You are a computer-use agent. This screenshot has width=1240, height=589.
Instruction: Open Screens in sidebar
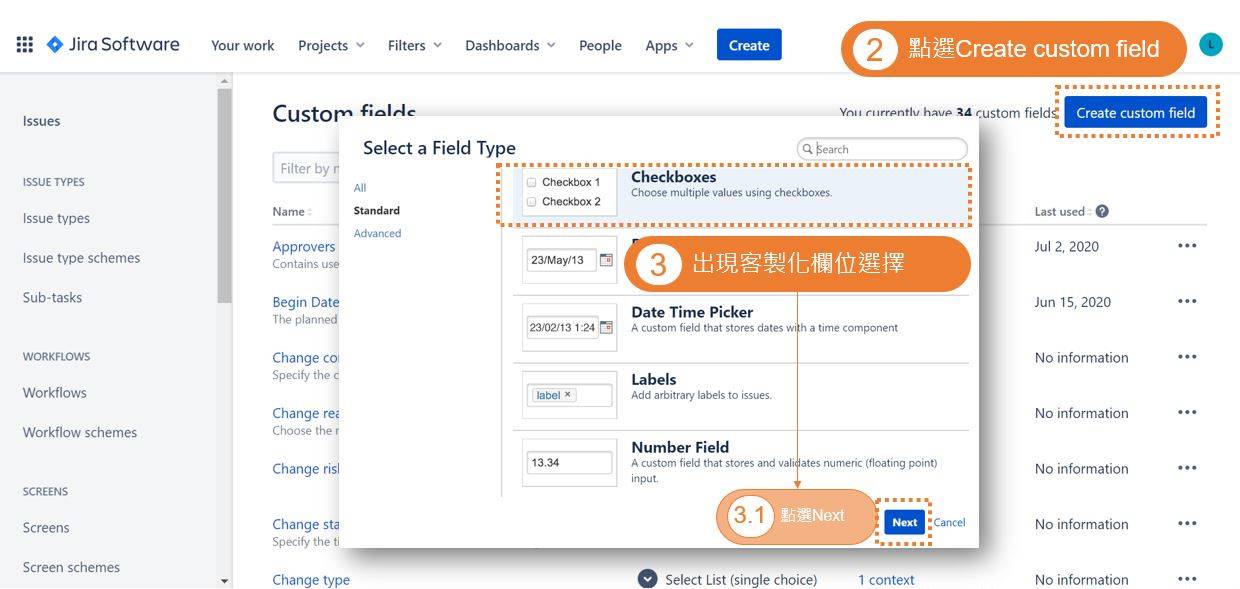46,527
